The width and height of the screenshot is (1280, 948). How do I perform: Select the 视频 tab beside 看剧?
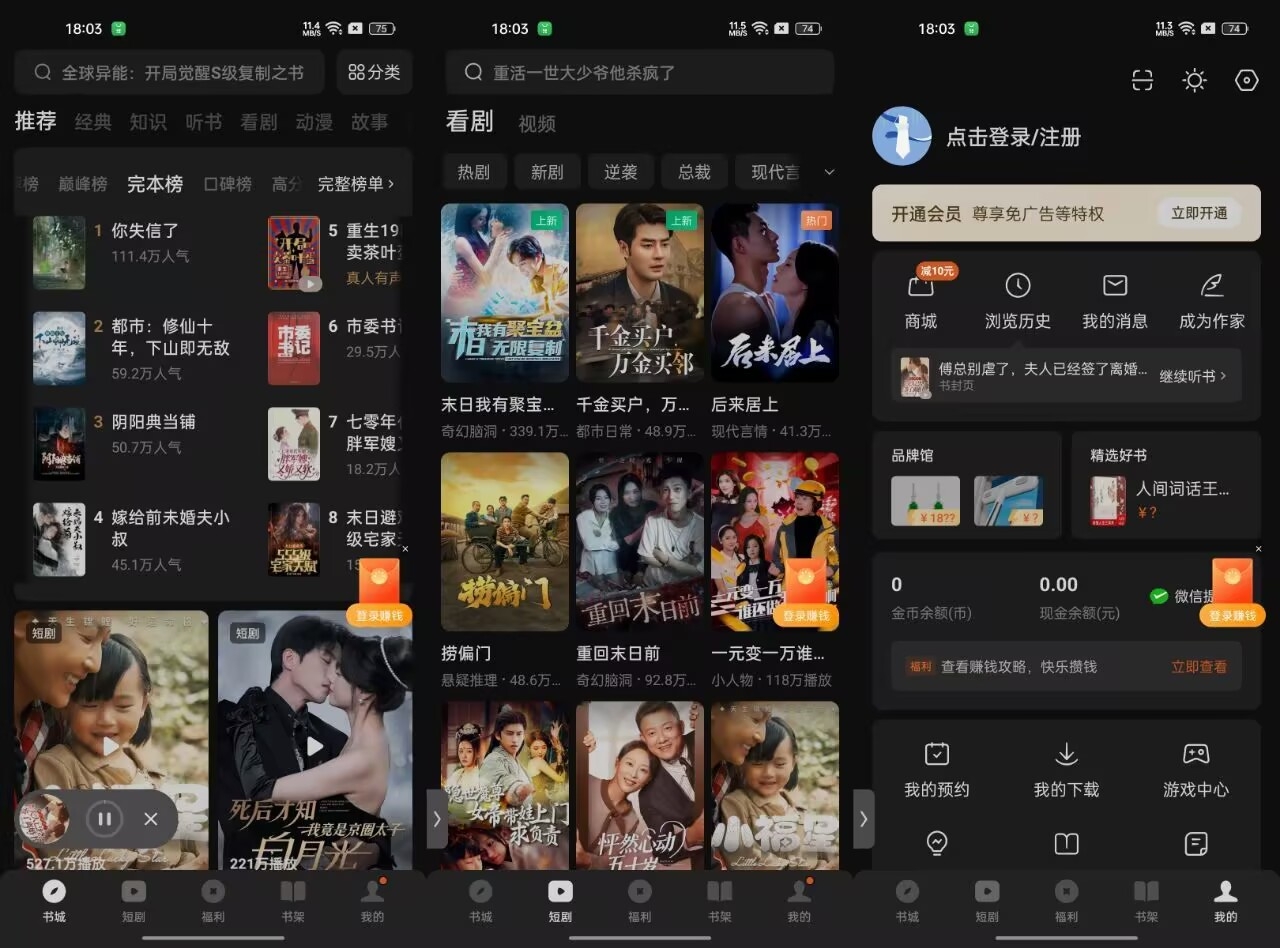537,124
